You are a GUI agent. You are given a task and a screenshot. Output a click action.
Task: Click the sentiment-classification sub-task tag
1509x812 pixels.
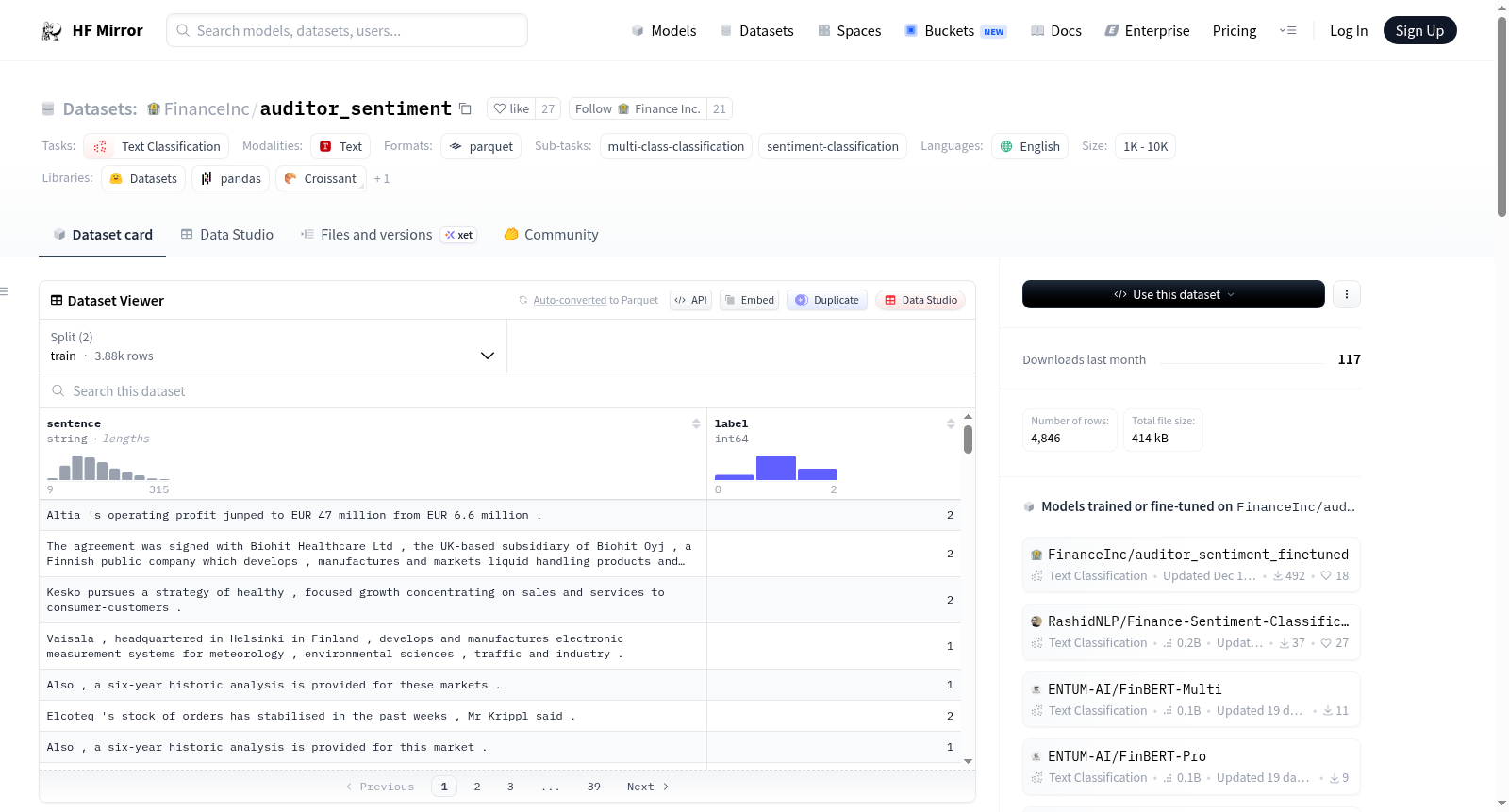pos(833,146)
